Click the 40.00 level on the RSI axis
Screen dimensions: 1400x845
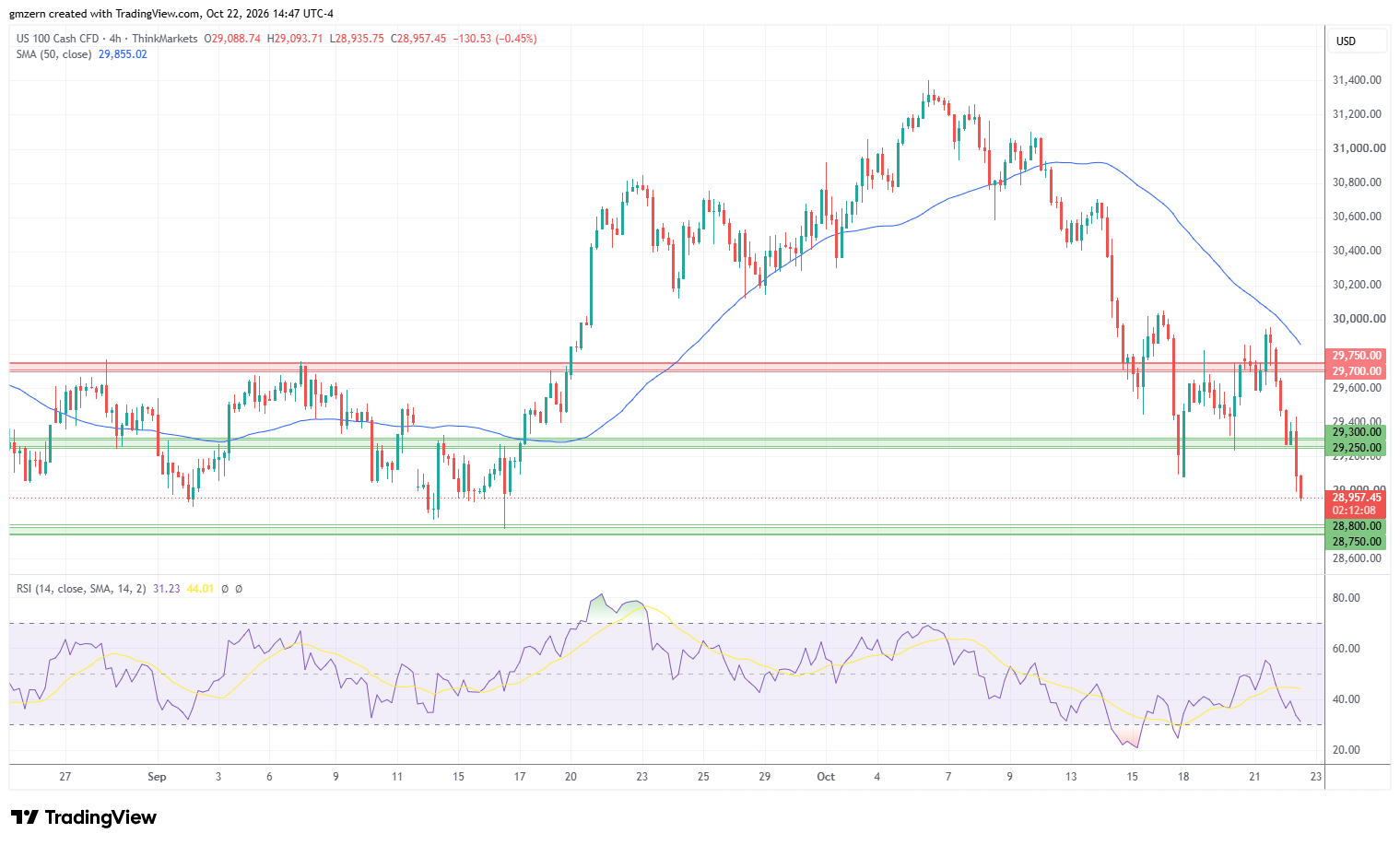point(1347,699)
